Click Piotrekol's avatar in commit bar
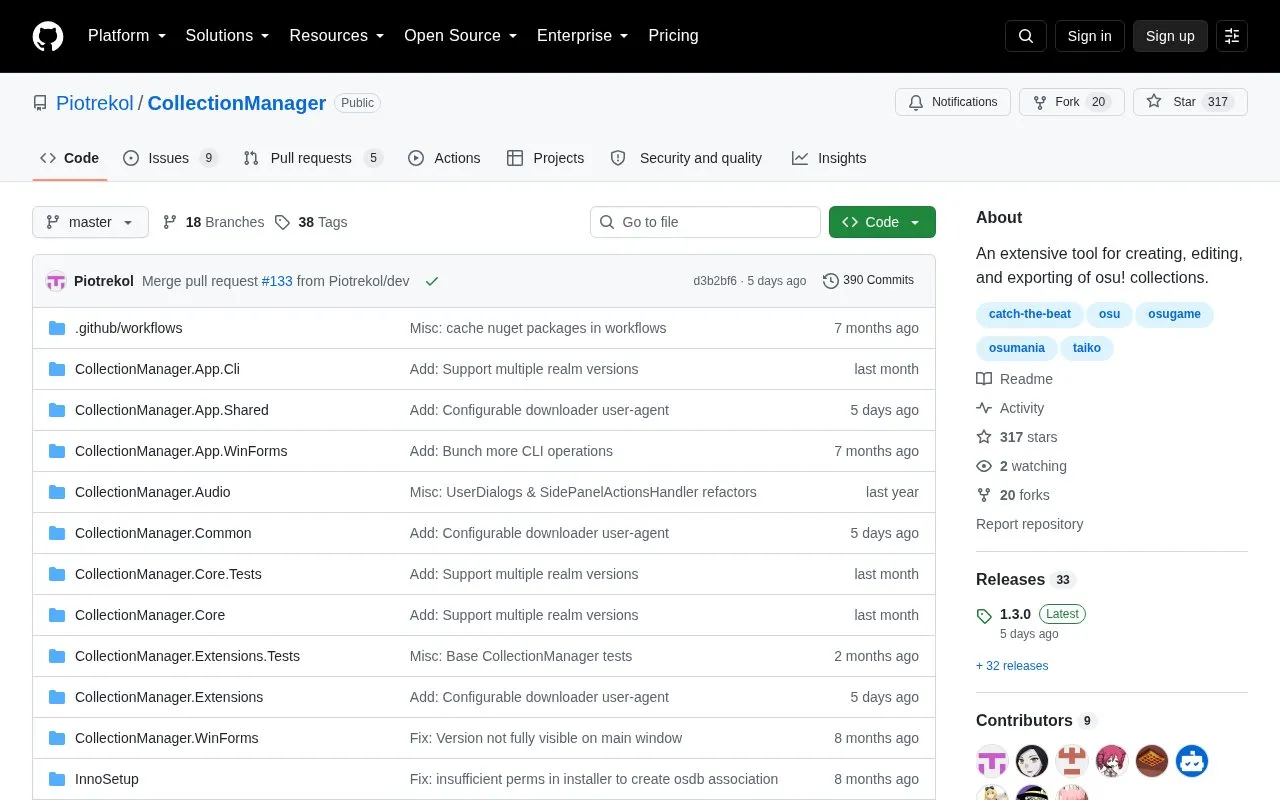Viewport: 1280px width, 800px height. tap(56, 281)
